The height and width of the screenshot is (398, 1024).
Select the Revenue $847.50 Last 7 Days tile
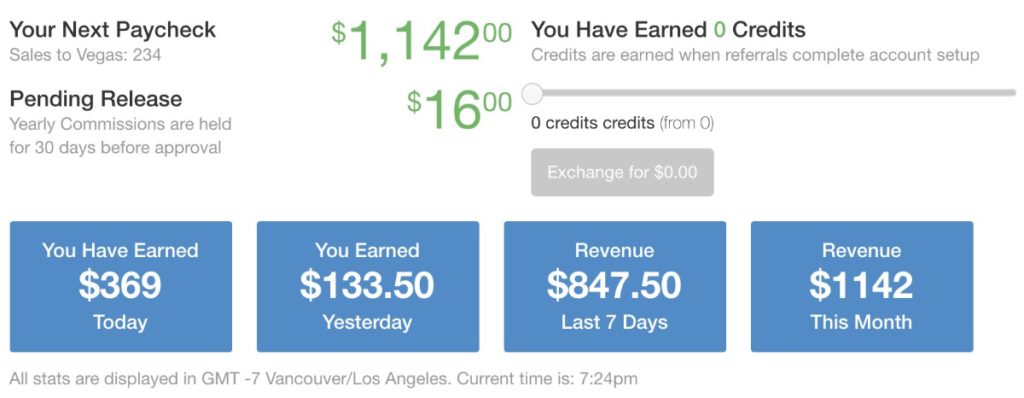615,286
